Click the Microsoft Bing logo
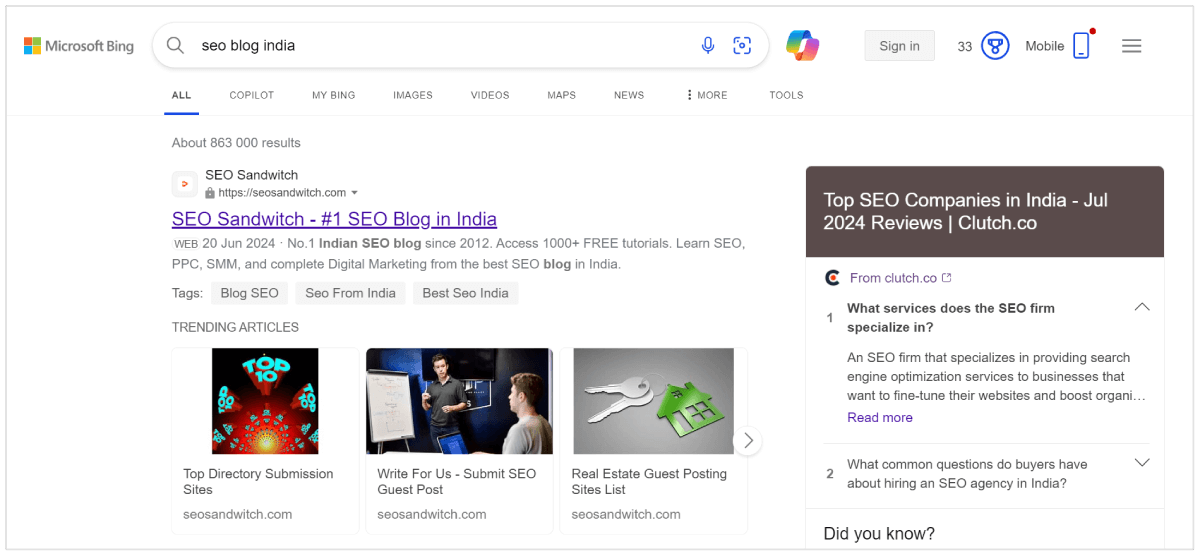The width and height of the screenshot is (1200, 556). pos(79,46)
